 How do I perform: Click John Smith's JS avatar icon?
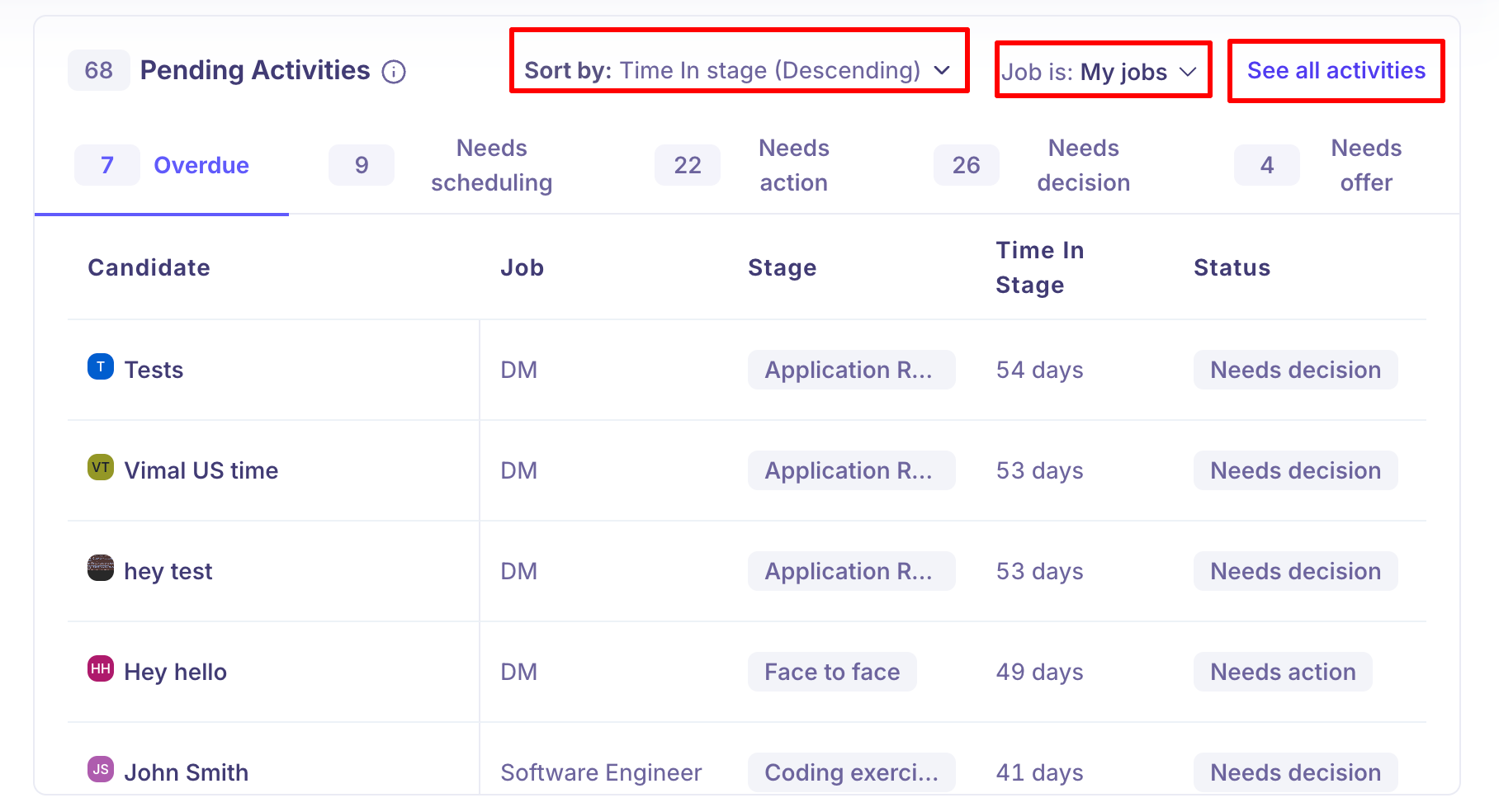pos(101,769)
